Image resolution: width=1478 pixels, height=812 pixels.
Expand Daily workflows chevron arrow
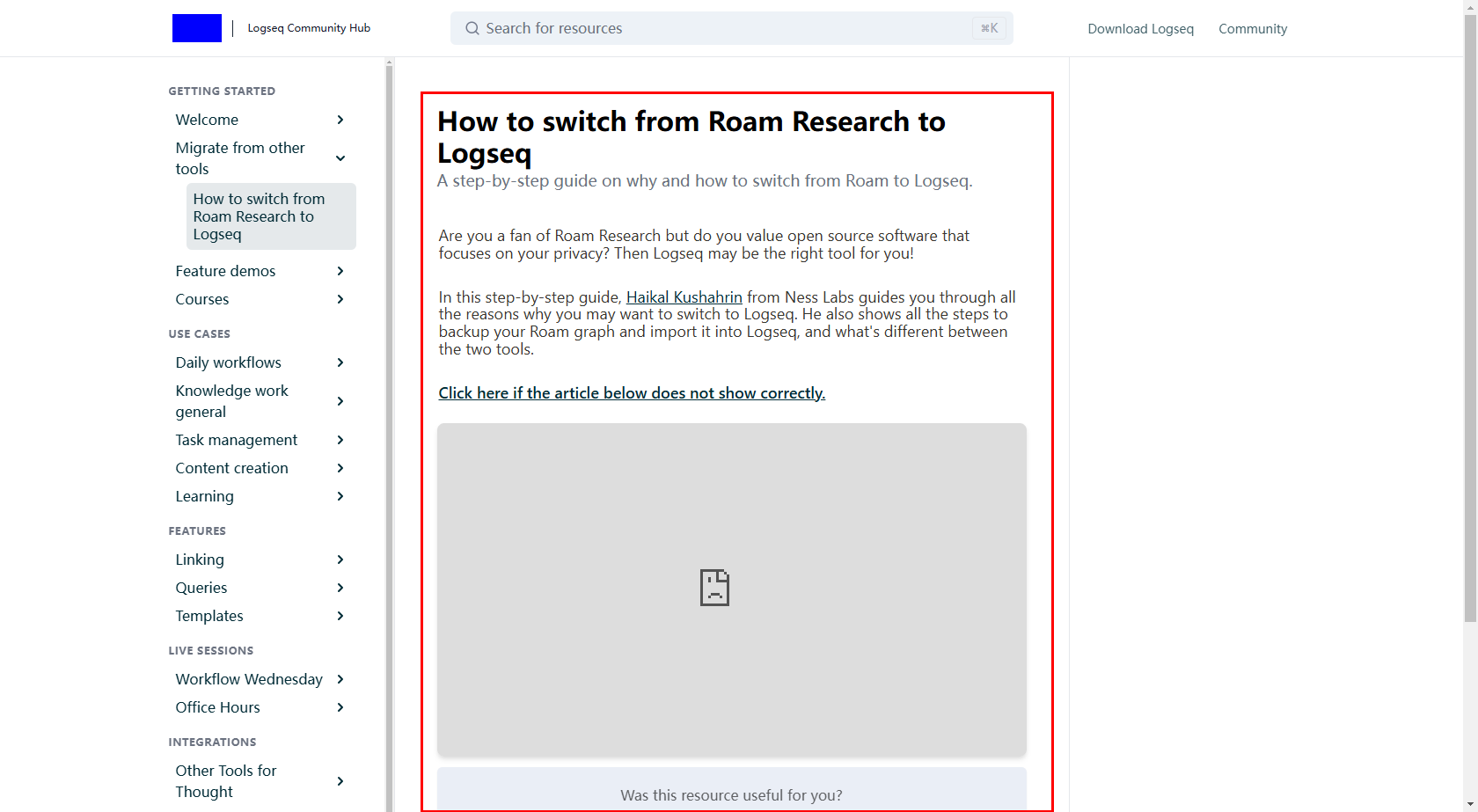click(x=340, y=362)
